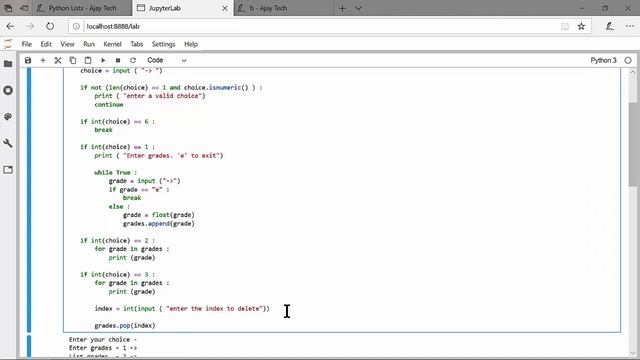
Task: Open the add notes pen icon
Action: pos(610,26)
